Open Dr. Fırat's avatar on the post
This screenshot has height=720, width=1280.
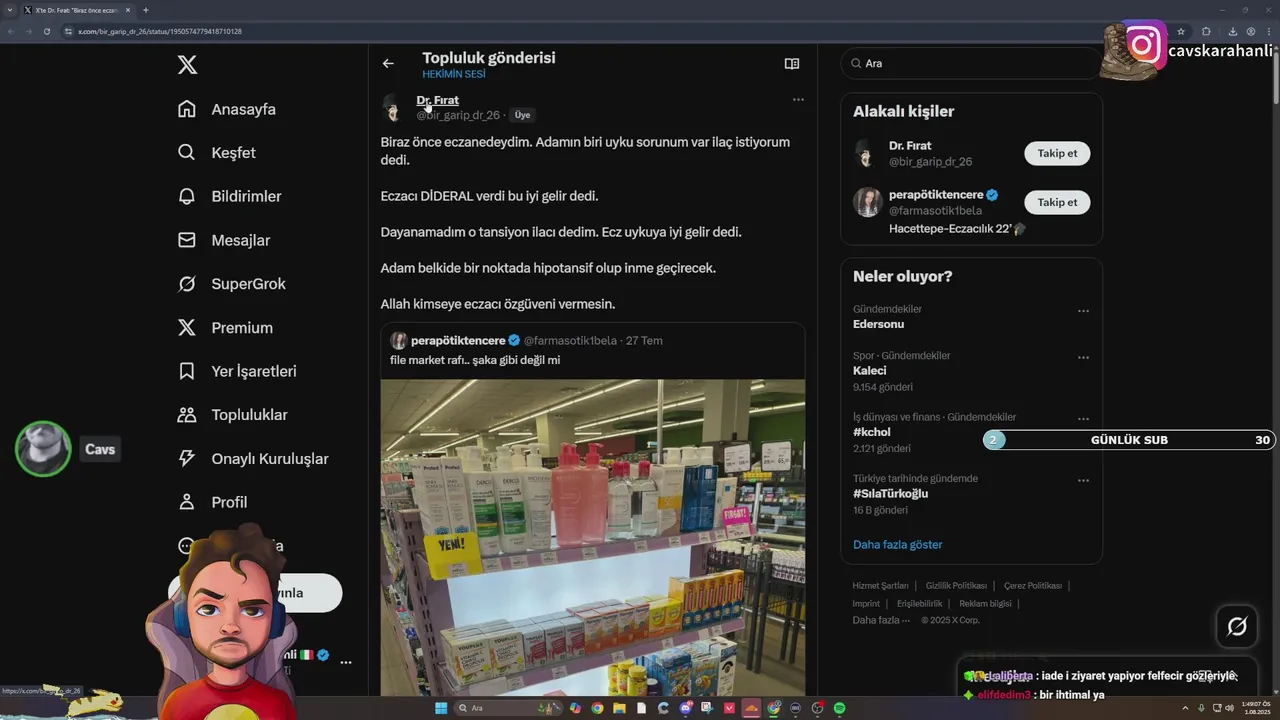pyautogui.click(x=393, y=108)
